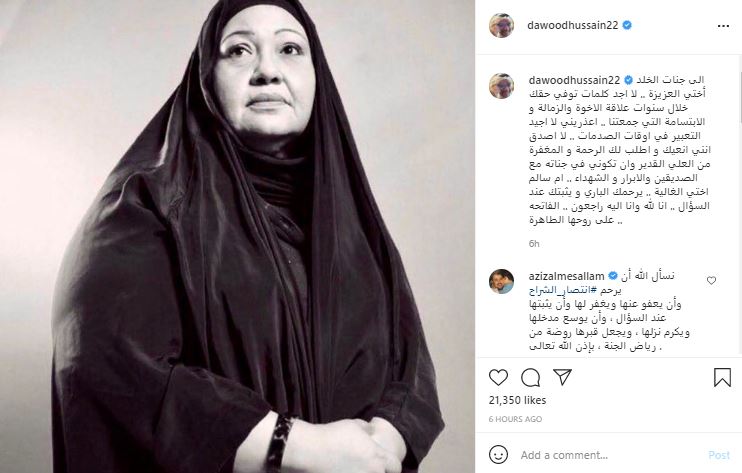View the 21,350 likes list
This screenshot has width=742, height=473.
[x=517, y=400]
